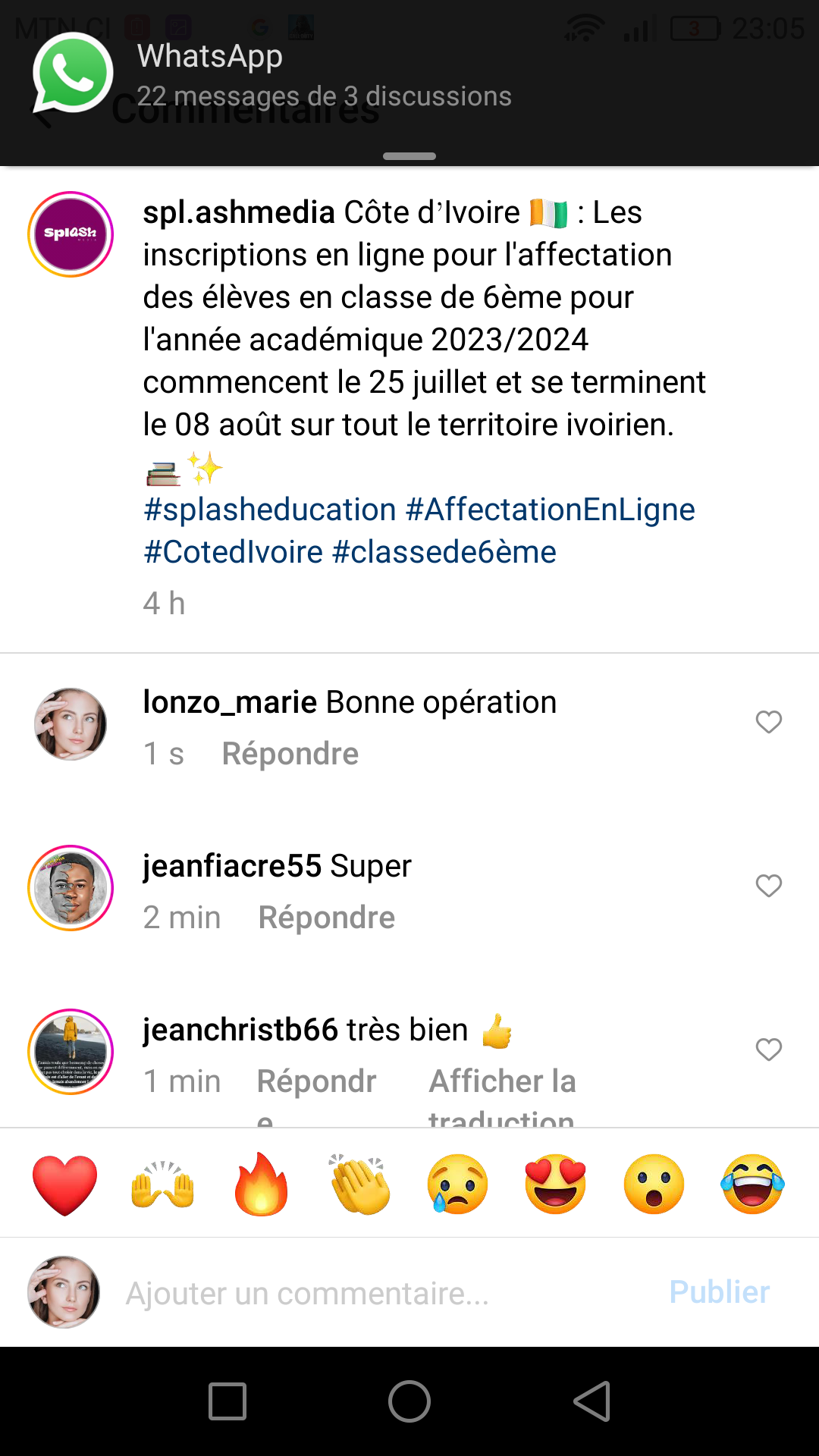Open the #splasheducation hashtag

click(x=270, y=510)
